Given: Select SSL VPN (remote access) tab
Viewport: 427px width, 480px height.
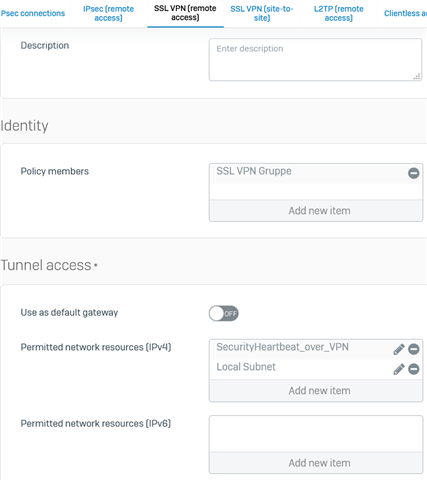Looking at the screenshot, I should [185, 13].
